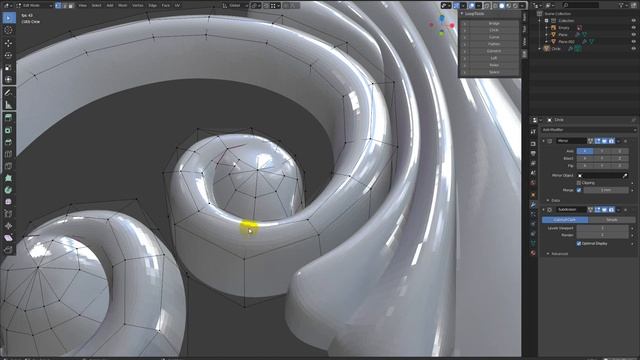Screen dimensions: 640x360
Task: Select Simple subdivision type
Action: (611, 220)
